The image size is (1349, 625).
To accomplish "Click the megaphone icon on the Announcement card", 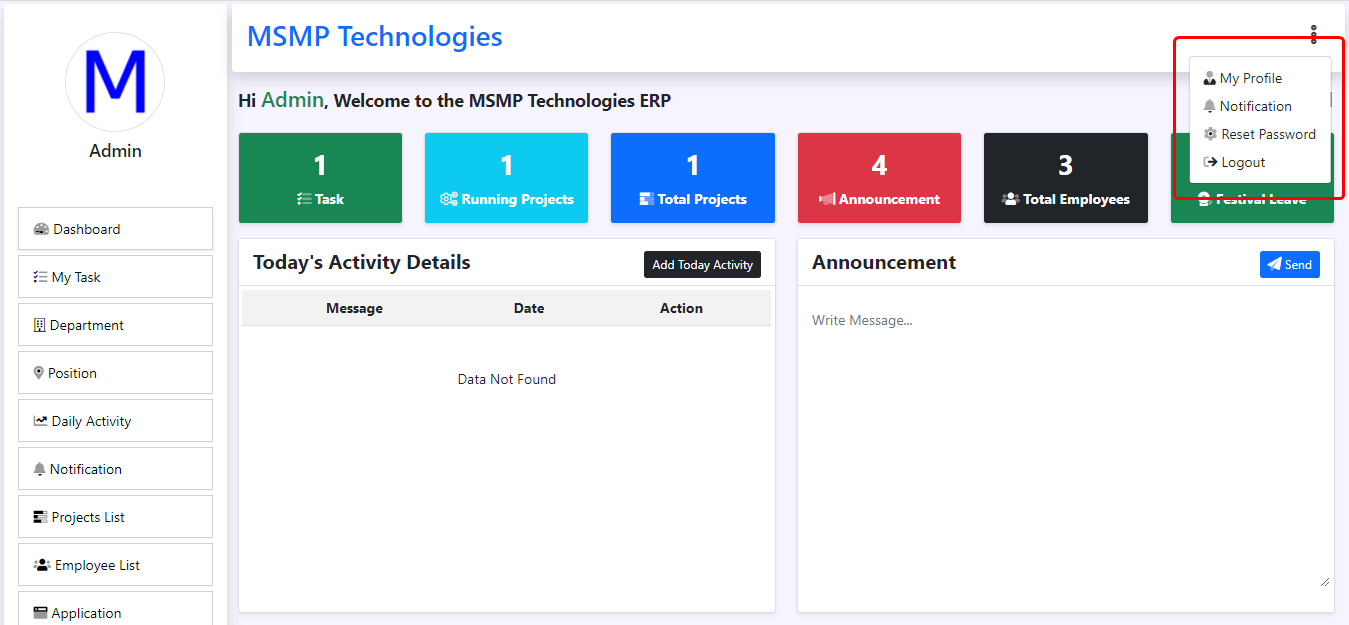I will point(827,199).
